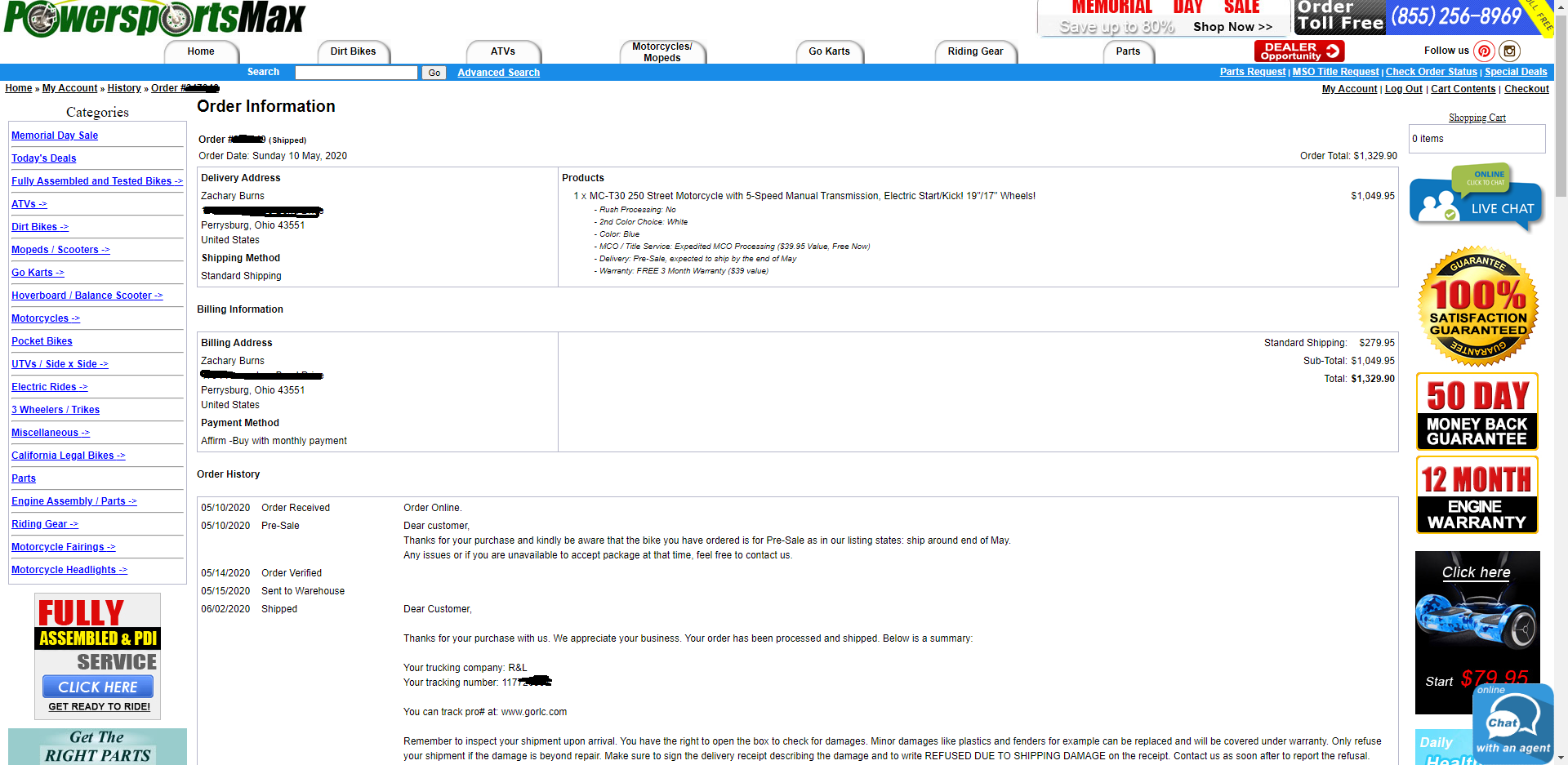The height and width of the screenshot is (765, 1568).
Task: Expand the ATVs category in sidebar
Action: pyautogui.click(x=29, y=204)
